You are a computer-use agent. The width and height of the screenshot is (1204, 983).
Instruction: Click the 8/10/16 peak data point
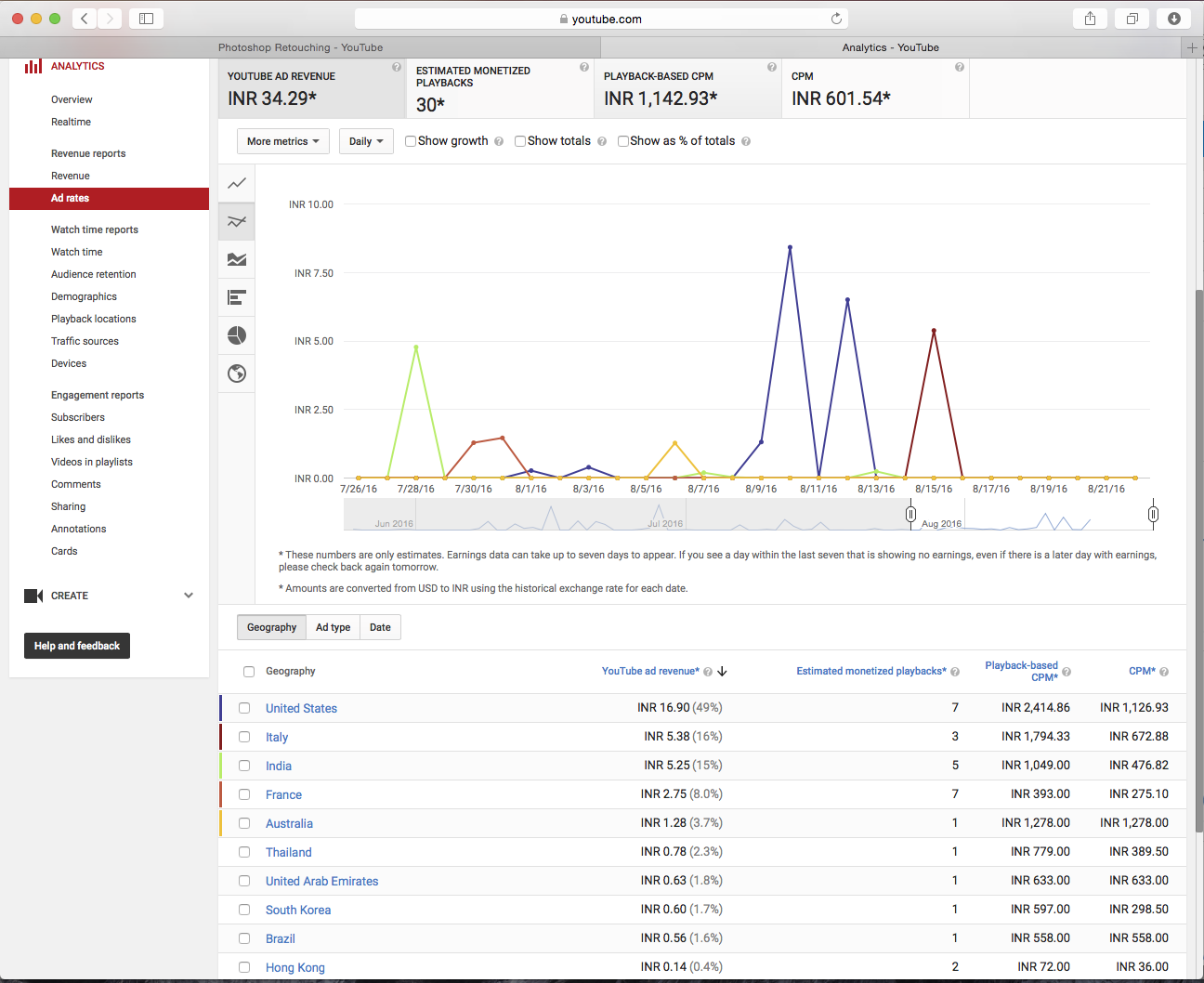tap(790, 247)
